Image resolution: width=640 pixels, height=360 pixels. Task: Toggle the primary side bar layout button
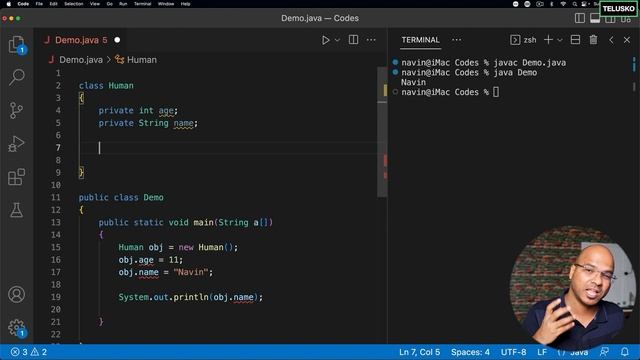(580, 18)
